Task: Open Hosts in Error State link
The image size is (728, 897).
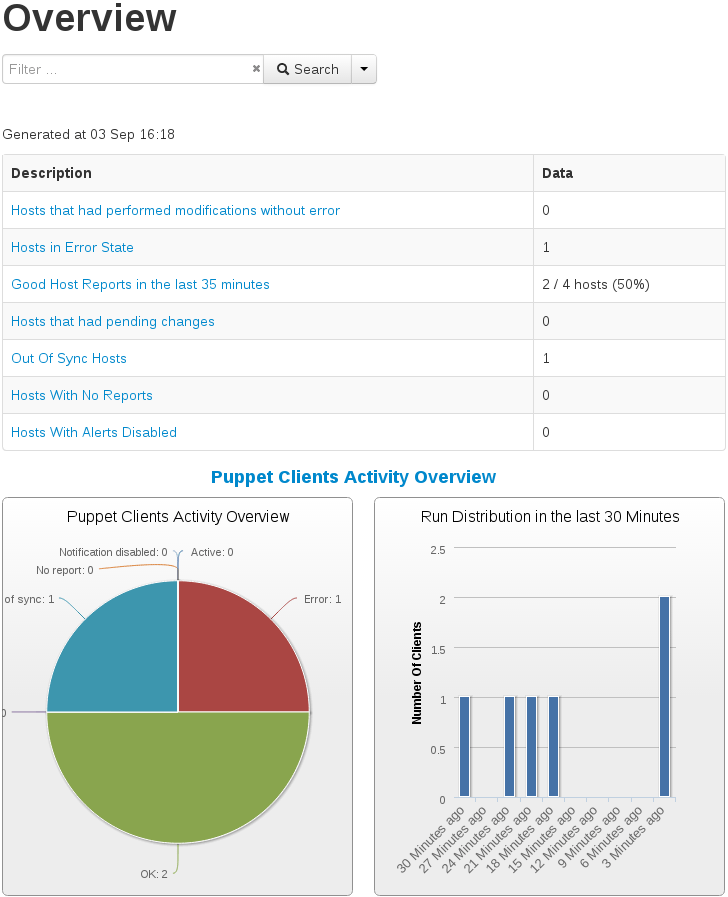Action: (72, 248)
